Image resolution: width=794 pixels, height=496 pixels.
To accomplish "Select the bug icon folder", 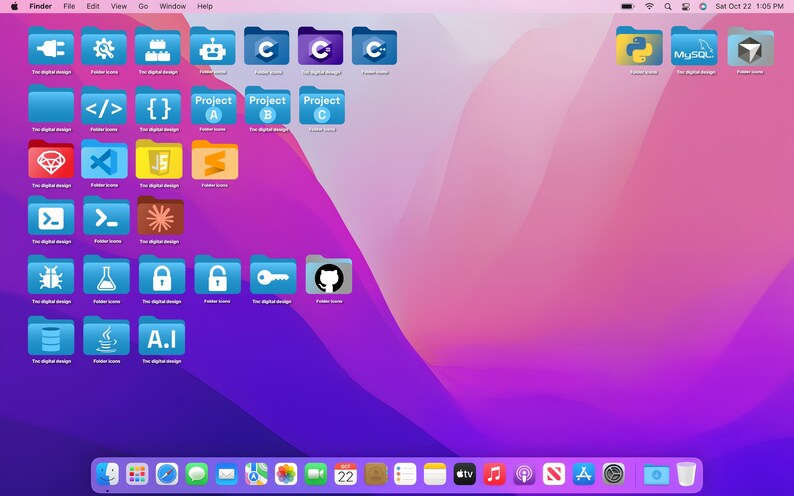I will click(x=51, y=275).
